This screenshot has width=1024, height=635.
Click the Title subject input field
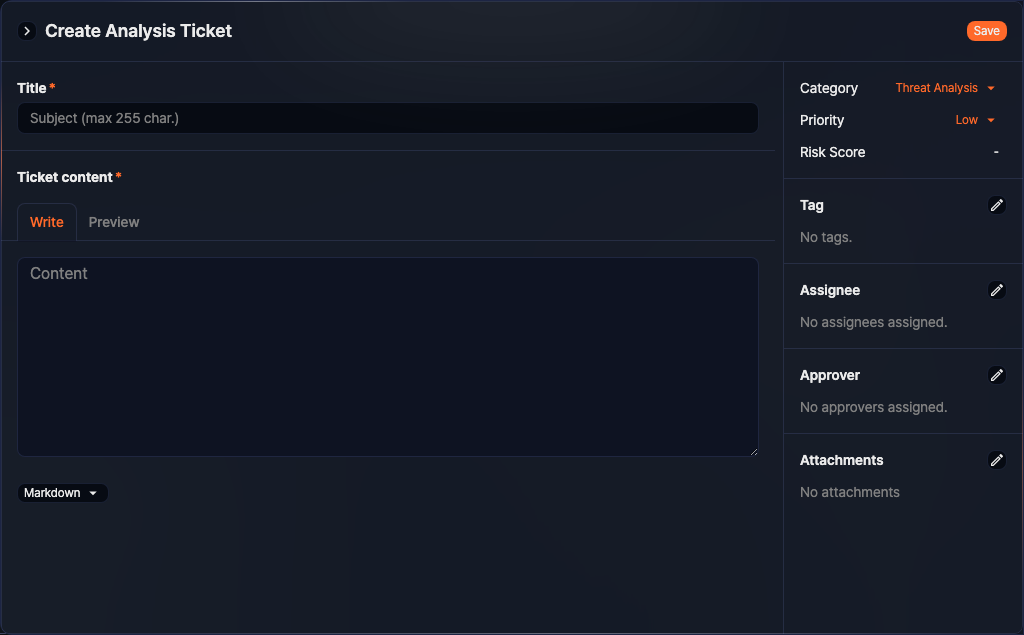388,118
